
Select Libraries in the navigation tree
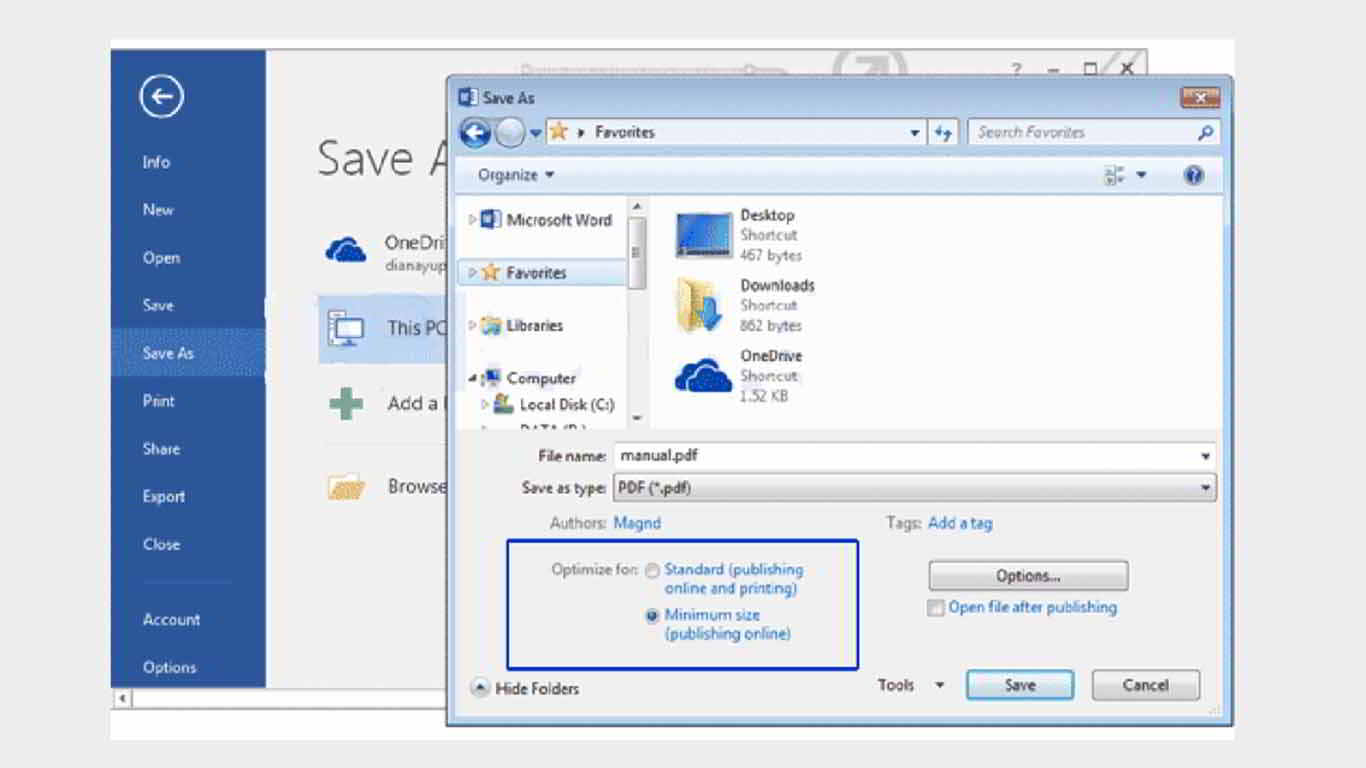pos(534,326)
